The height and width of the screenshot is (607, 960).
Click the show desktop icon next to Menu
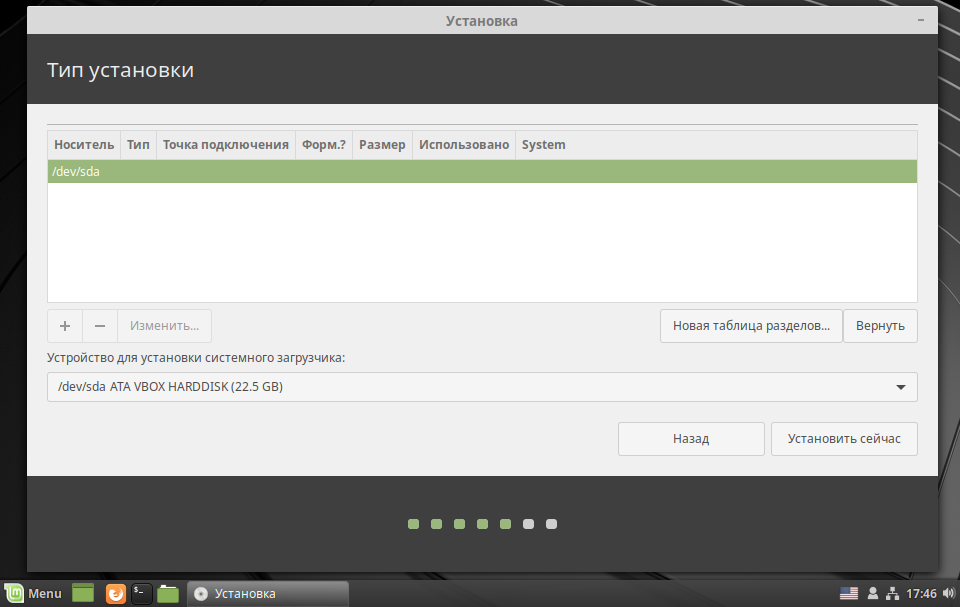pyautogui.click(x=83, y=592)
